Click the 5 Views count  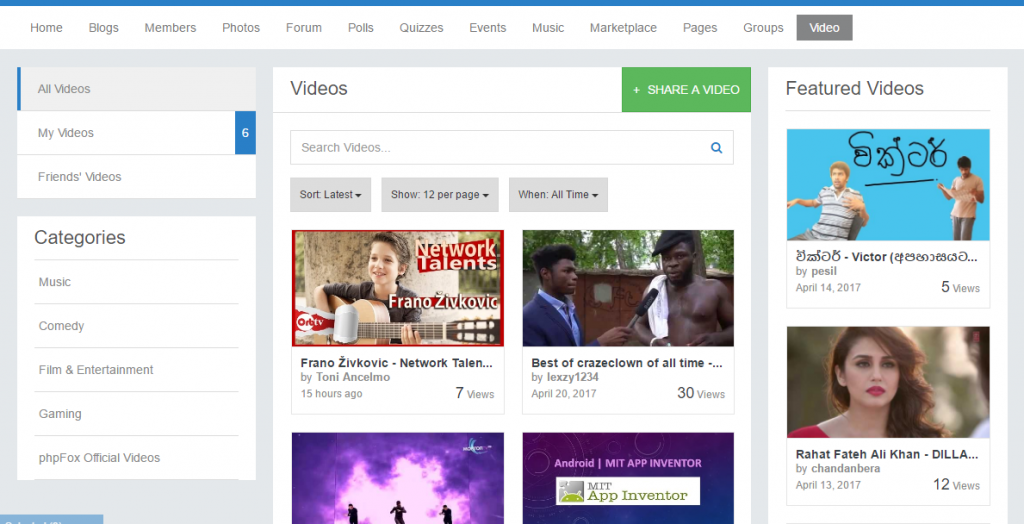click(x=960, y=287)
